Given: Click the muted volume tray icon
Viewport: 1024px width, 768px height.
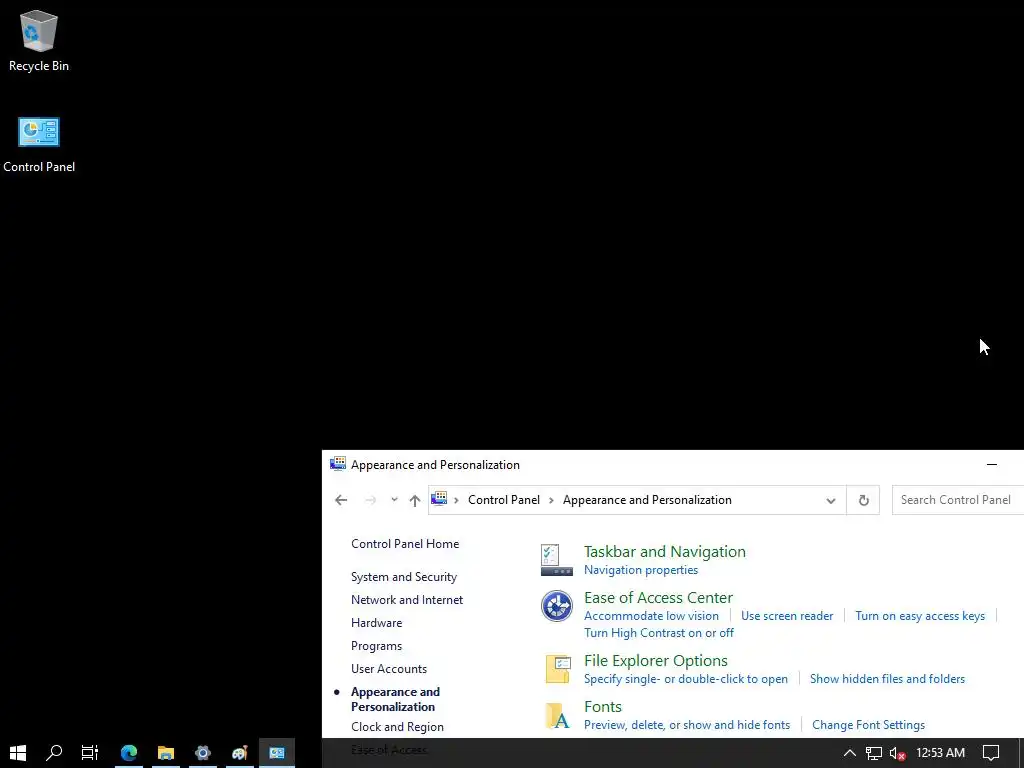Looking at the screenshot, I should (897, 753).
